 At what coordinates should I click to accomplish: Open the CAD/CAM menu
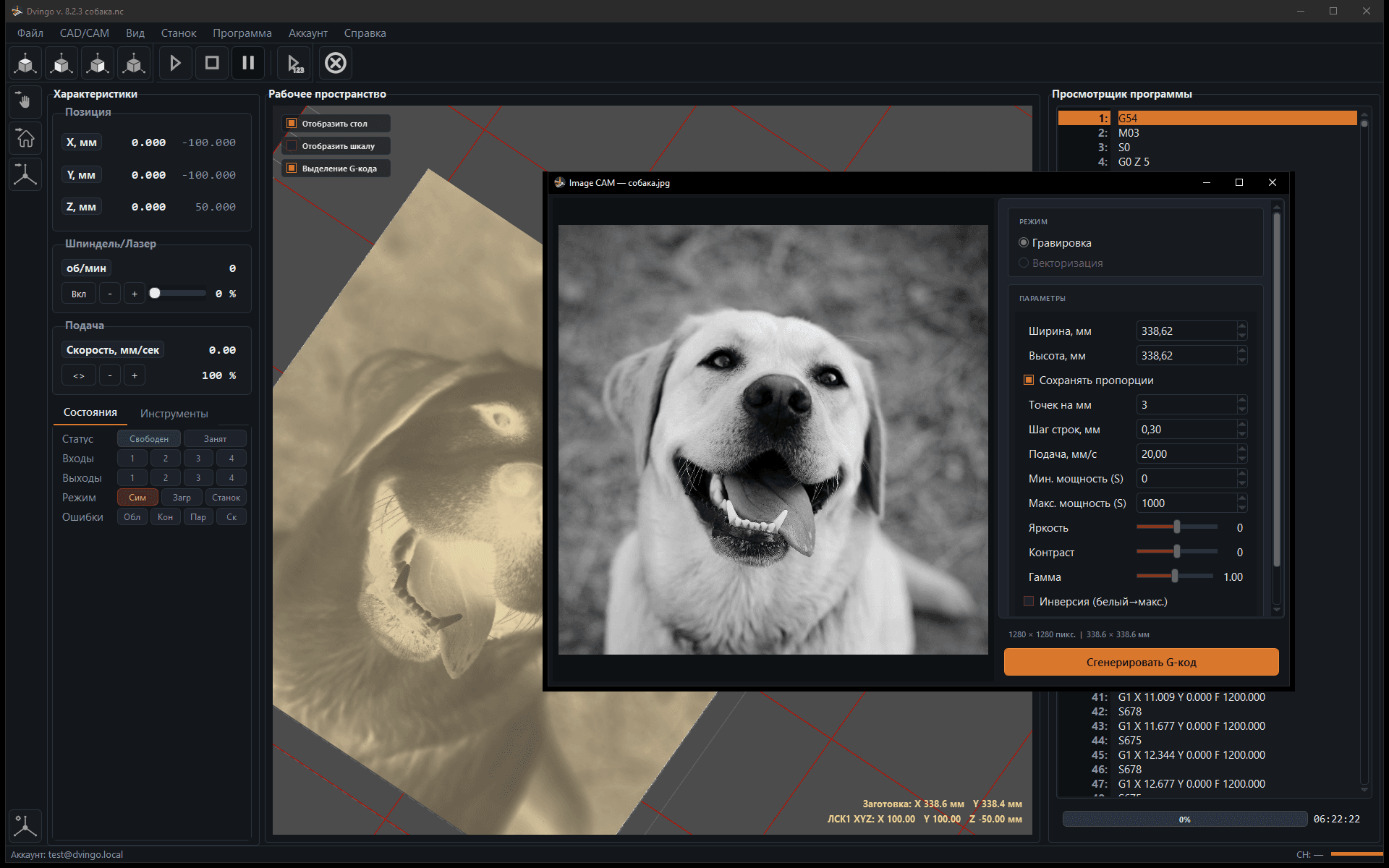point(85,33)
